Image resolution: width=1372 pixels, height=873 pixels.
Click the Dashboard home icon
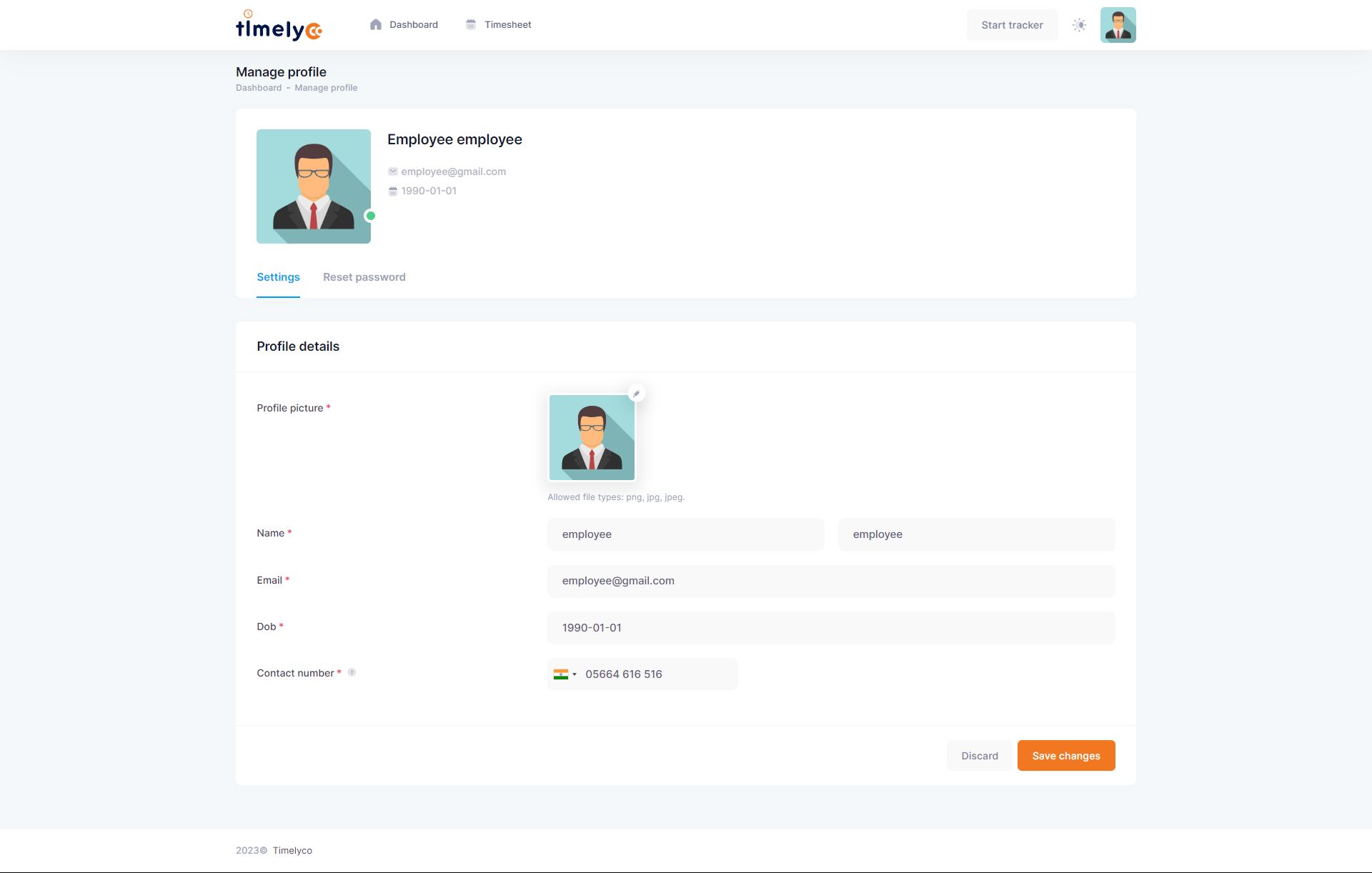click(x=376, y=24)
